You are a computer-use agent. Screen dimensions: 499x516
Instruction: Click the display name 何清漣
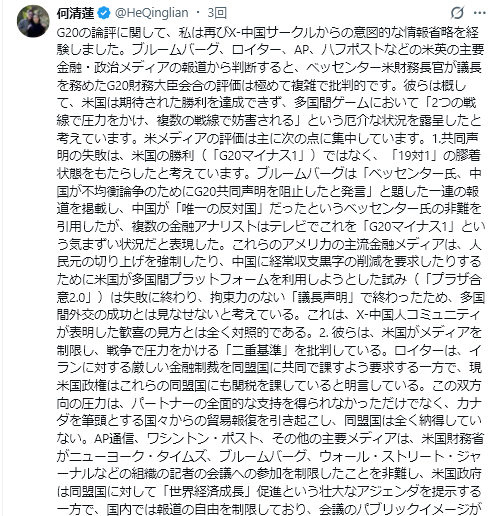click(x=76, y=13)
